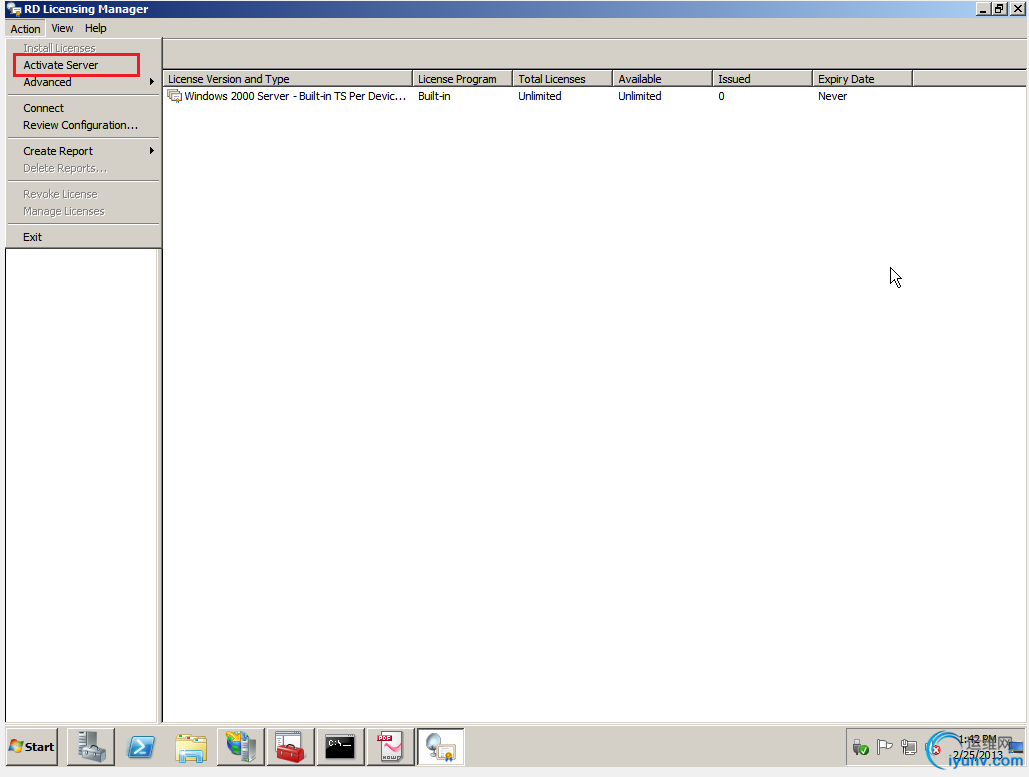Expand the Advanced submenu arrow
Viewport: 1029px width, 777px height.
point(152,82)
